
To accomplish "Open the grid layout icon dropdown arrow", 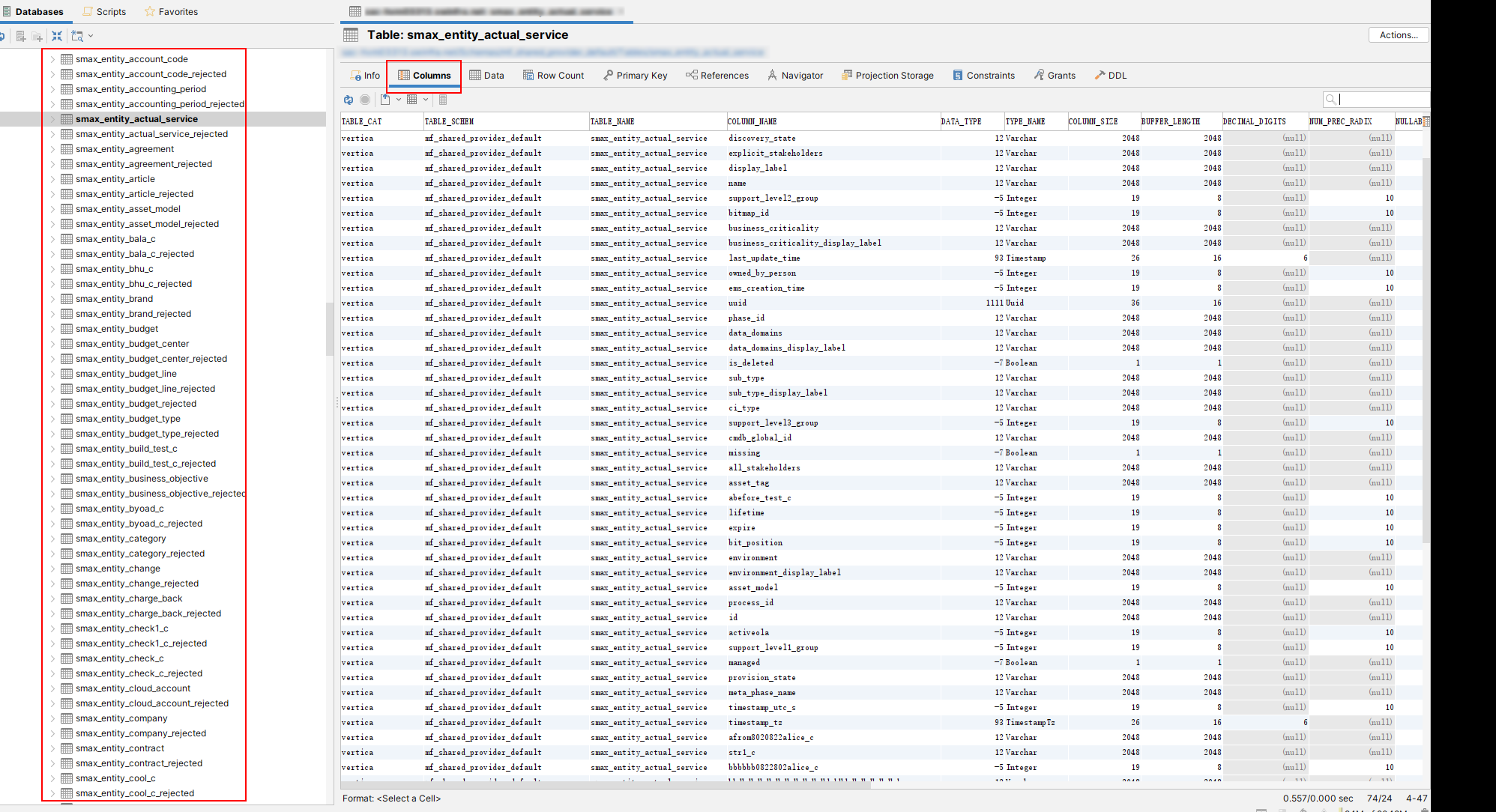I will (x=426, y=100).
